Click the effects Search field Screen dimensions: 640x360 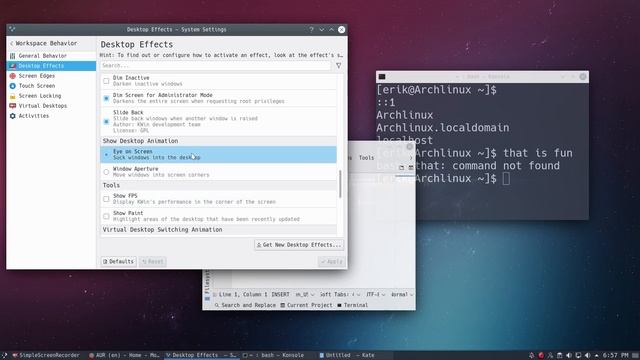216,65
